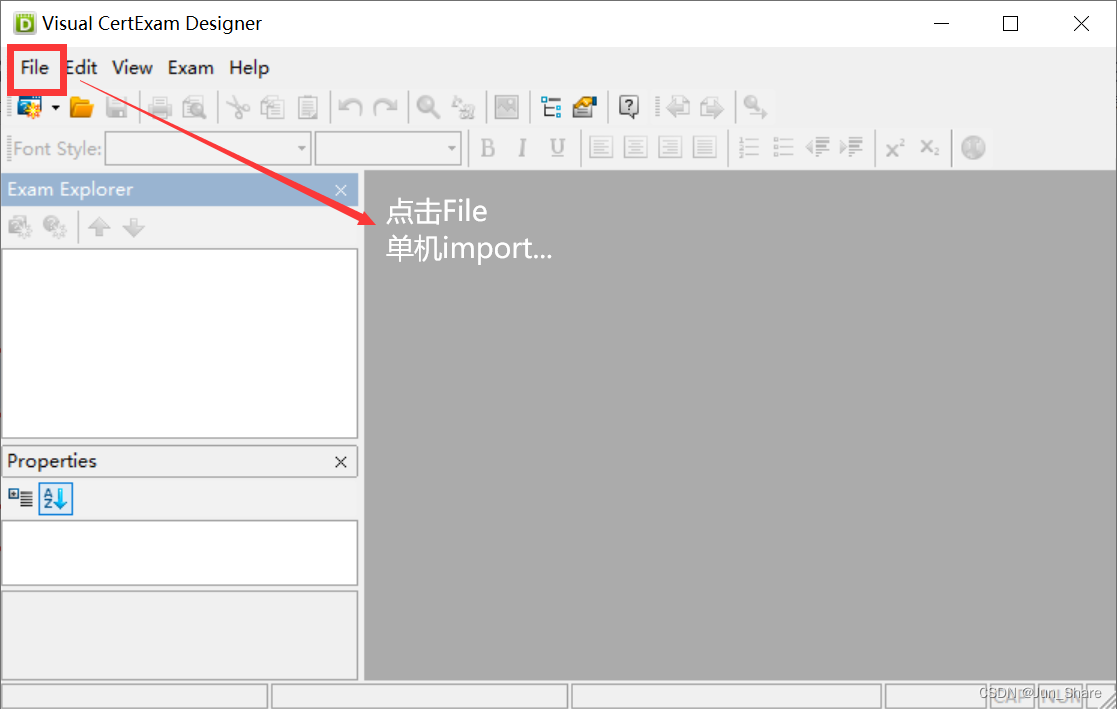The image size is (1117, 709).
Task: Apply subscript formatting
Action: tap(930, 148)
